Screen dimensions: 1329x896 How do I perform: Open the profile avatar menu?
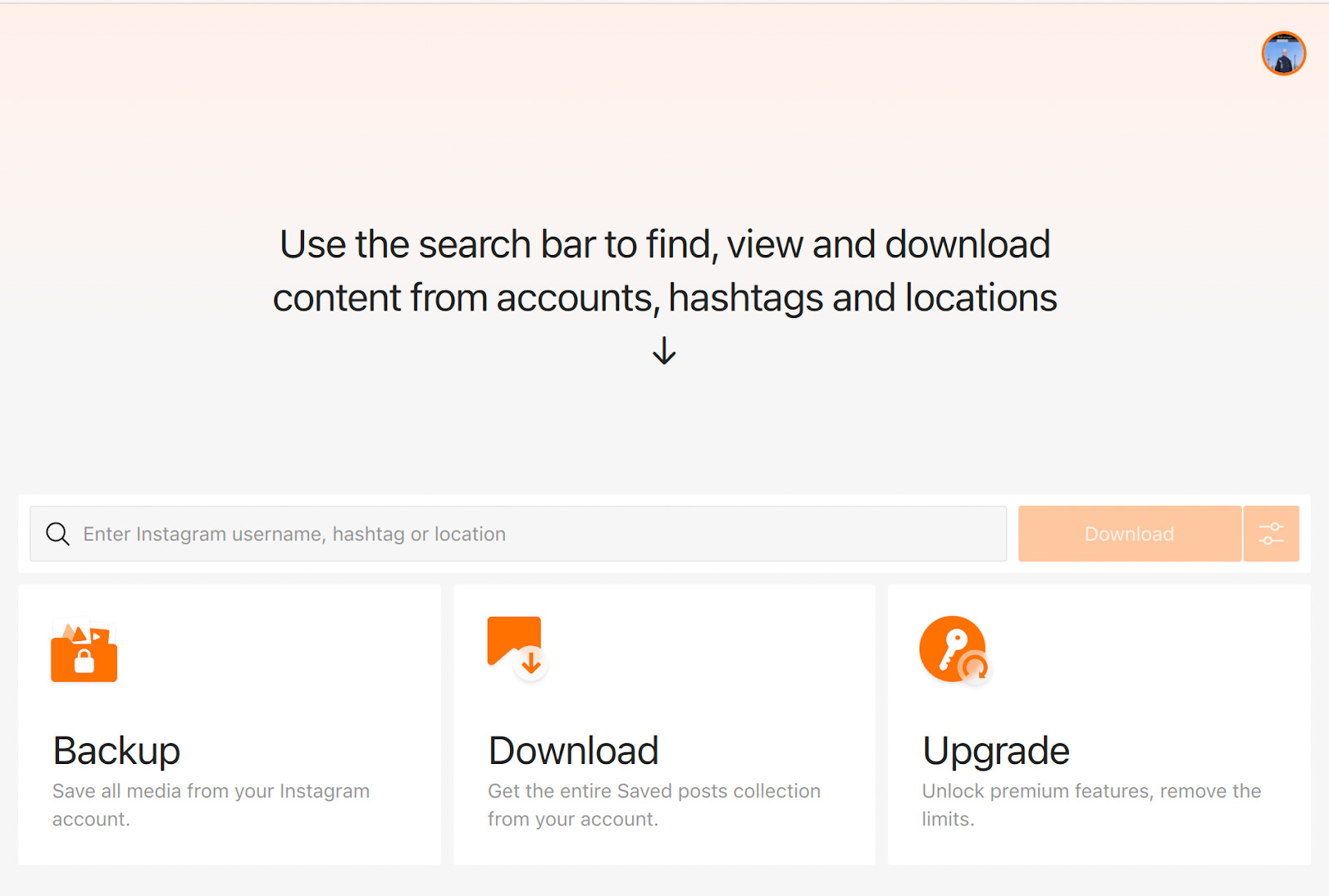point(1283,54)
